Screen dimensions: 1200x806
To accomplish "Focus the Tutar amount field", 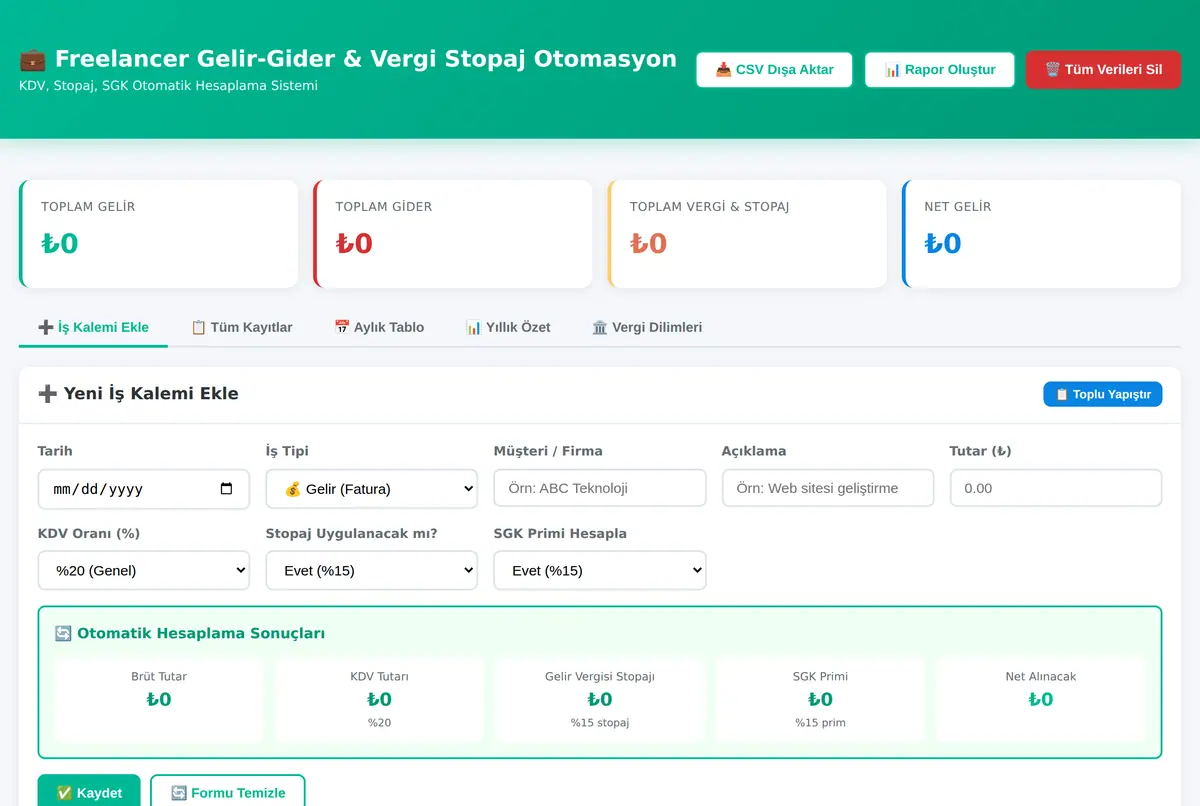I will click(1056, 488).
